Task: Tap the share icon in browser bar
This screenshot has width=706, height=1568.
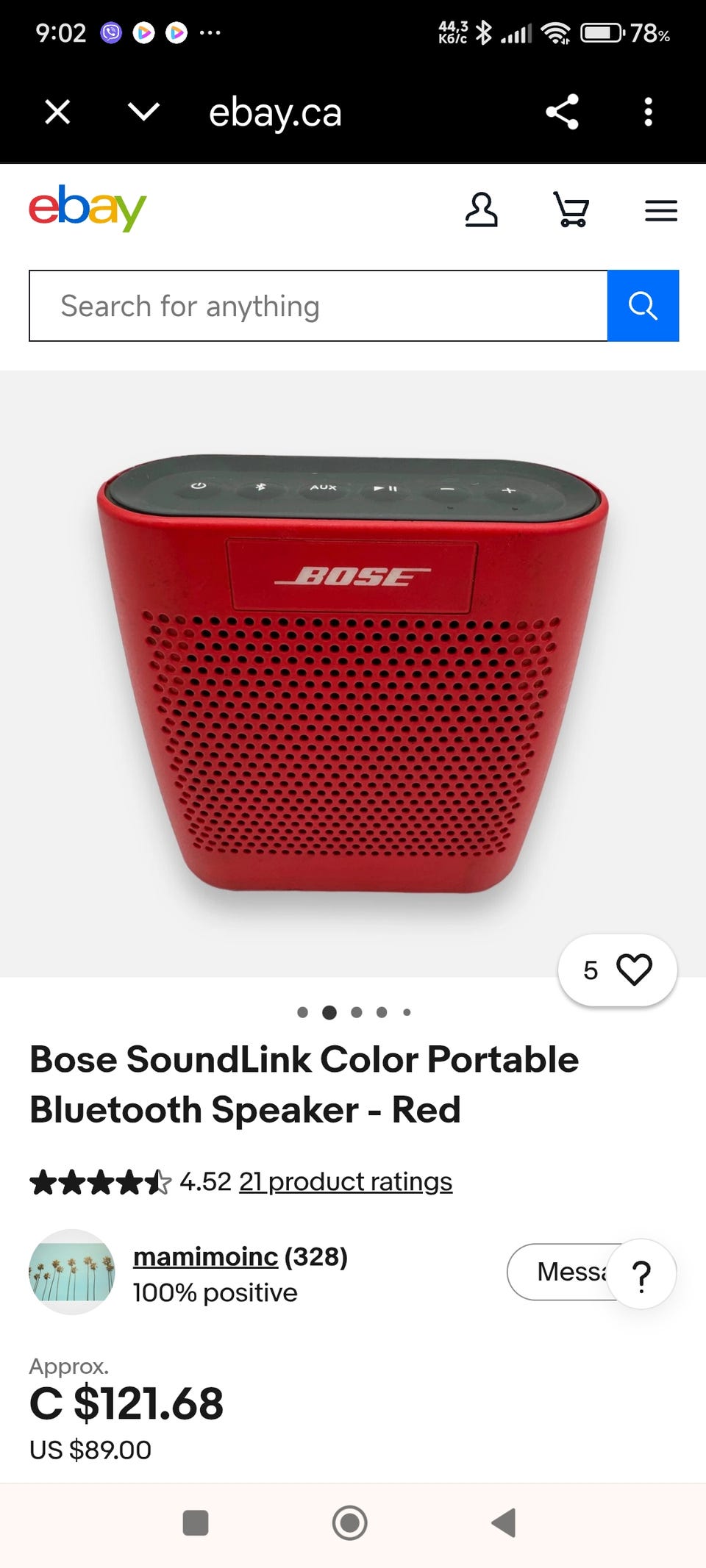Action: [562, 112]
